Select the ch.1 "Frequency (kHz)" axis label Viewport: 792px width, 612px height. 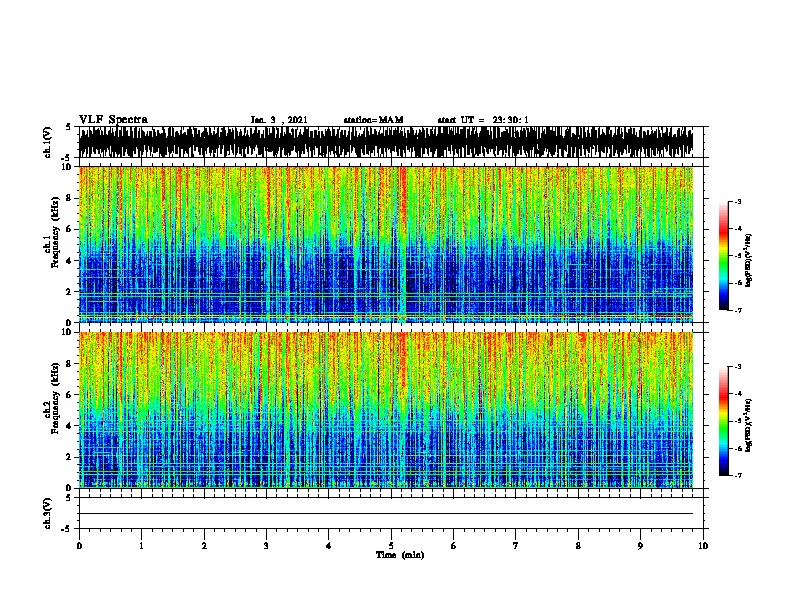point(55,233)
